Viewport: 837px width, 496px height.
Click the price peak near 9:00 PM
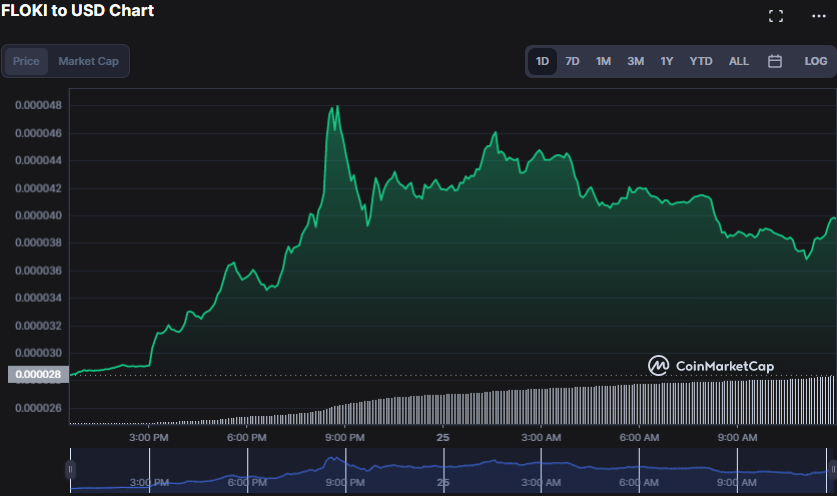337,107
